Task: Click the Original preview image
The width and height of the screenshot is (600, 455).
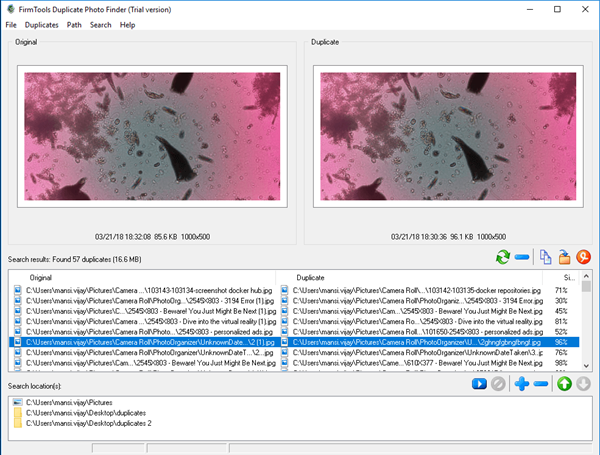Action: tap(152, 137)
